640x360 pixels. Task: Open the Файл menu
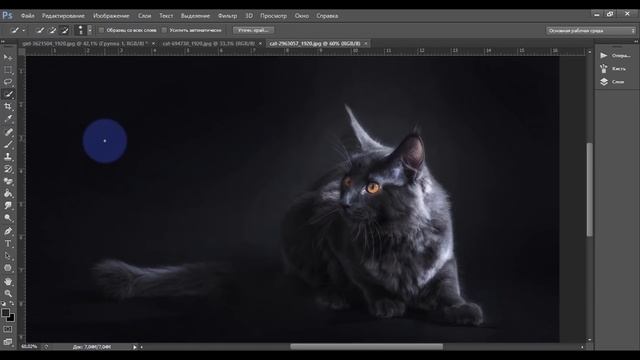27,16
